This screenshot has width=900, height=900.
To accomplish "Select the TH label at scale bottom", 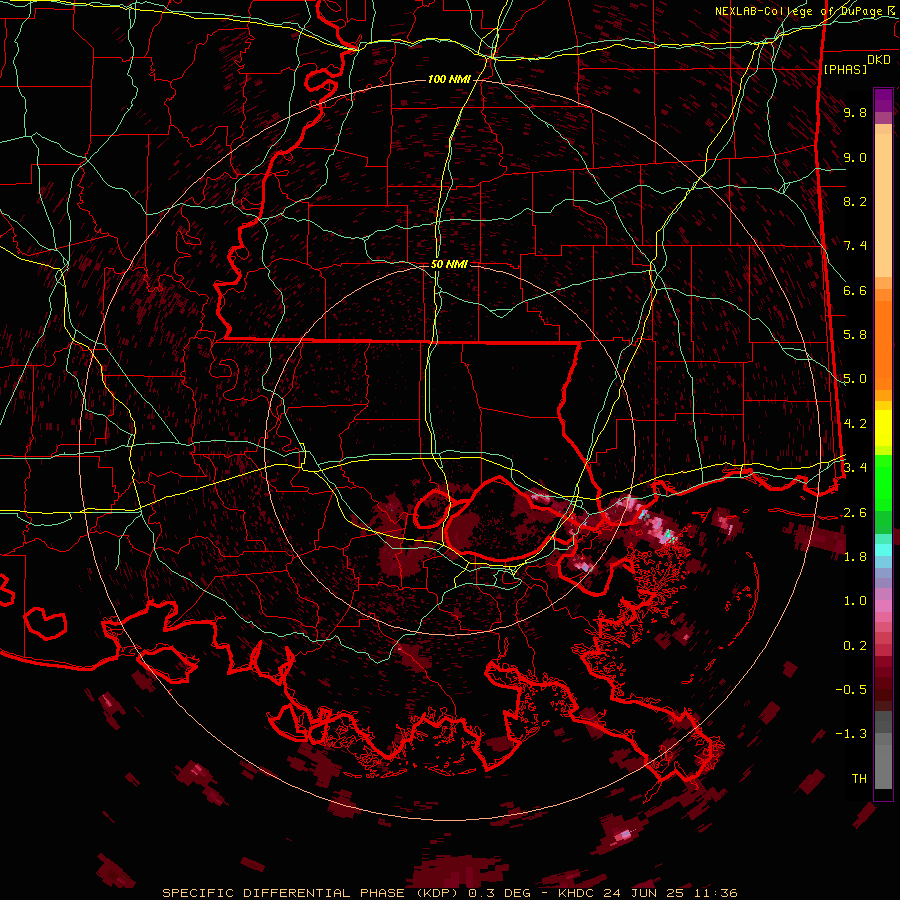I will coord(859,779).
